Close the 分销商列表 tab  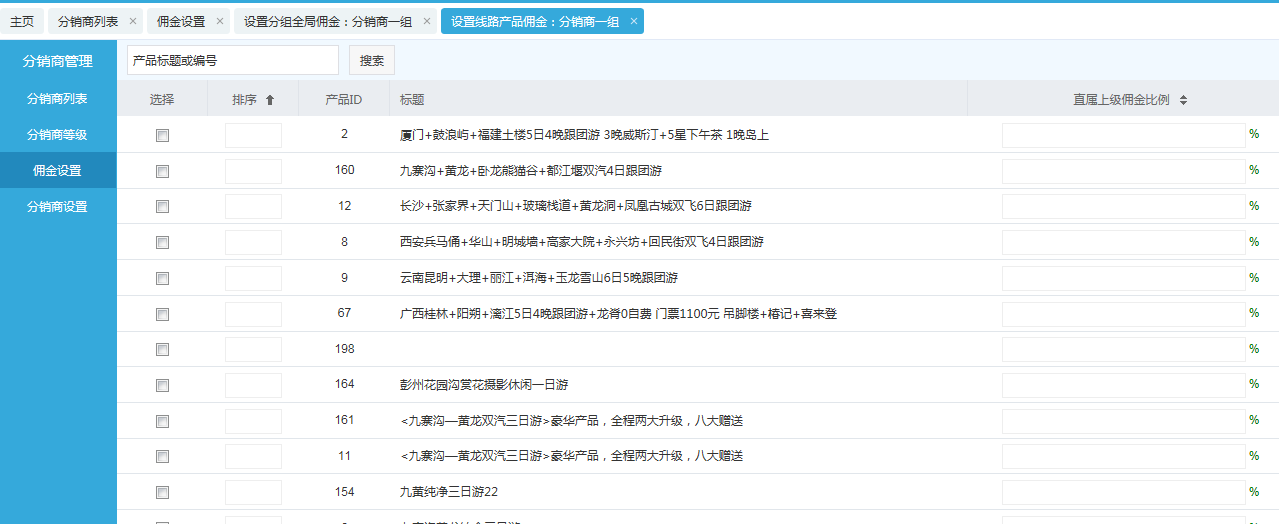[x=132, y=21]
